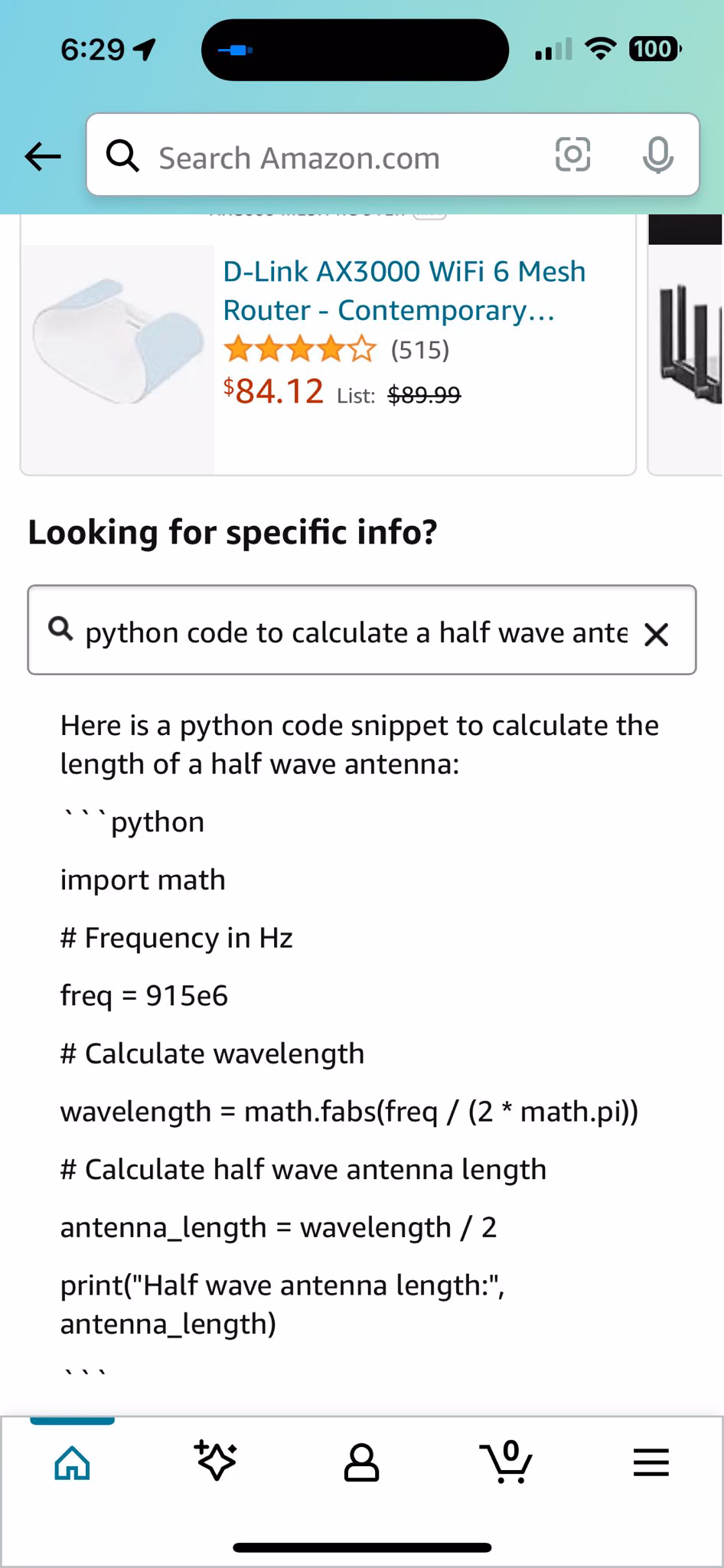Tap the magnifier icon in info search box
Screen dimensions: 724x1568
click(x=61, y=629)
